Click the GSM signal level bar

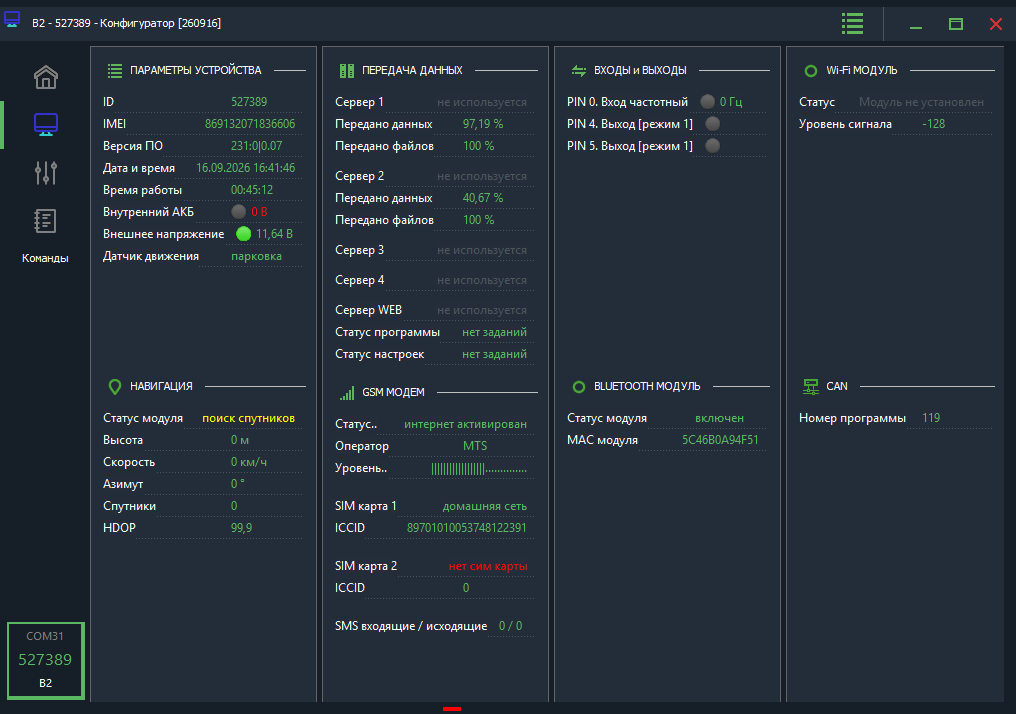pos(479,468)
